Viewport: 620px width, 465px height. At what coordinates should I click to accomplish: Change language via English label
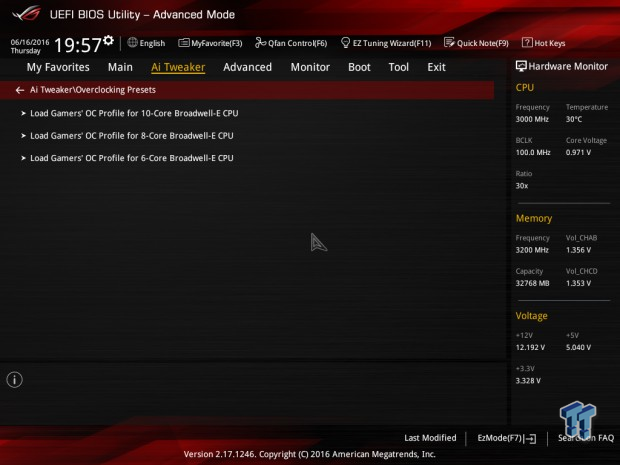tap(152, 43)
